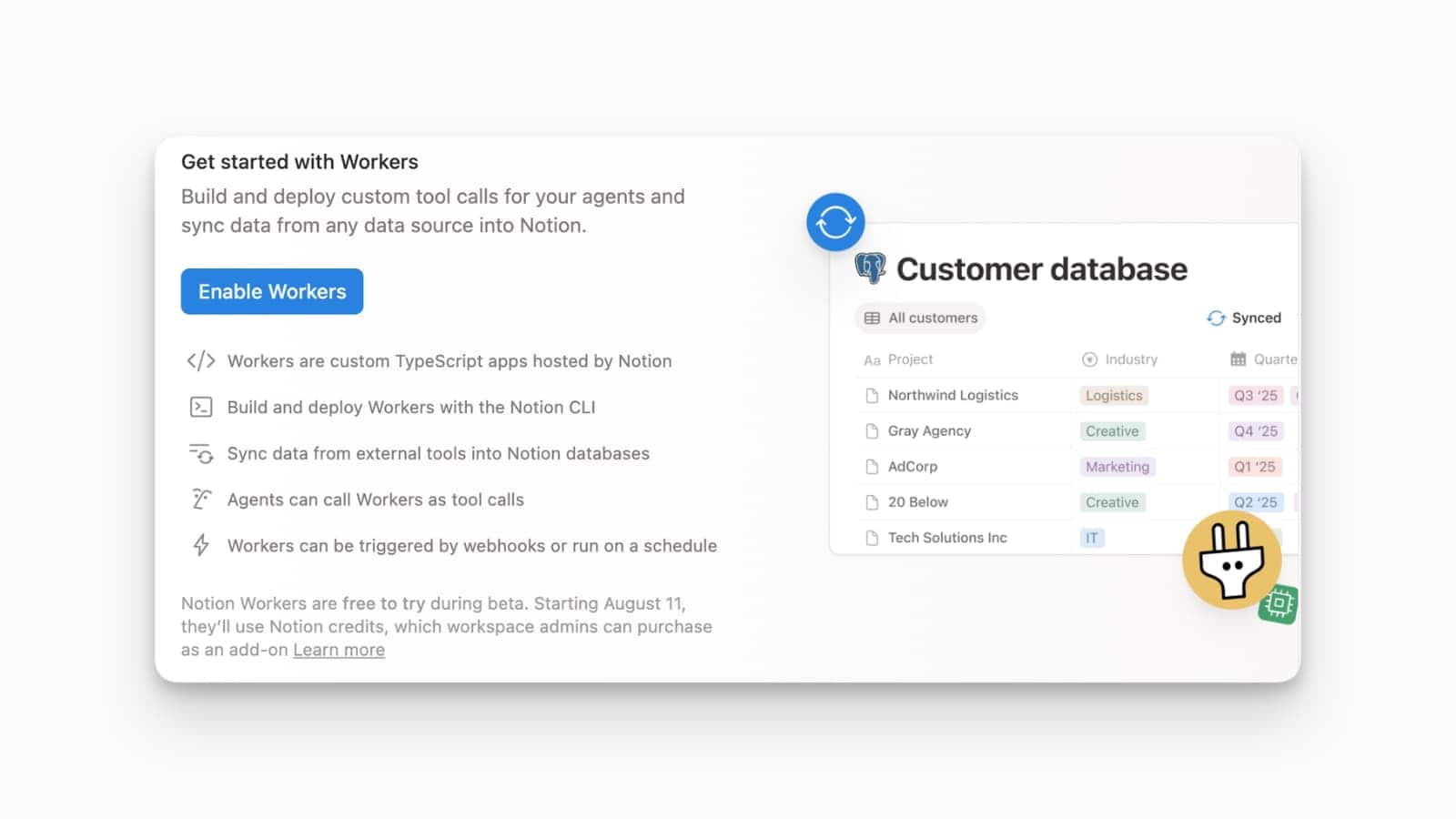This screenshot has height=819, width=1456.
Task: Click 'Agents can call Workers as tool calls'
Action: 376,500
